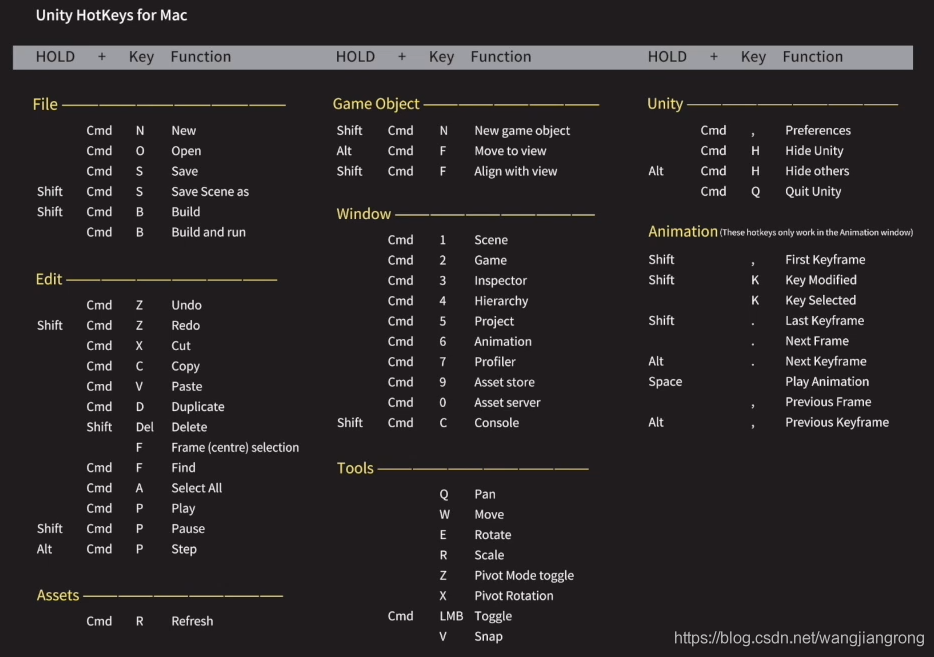Click "Scale" in the Tools list
The height and width of the screenshot is (657, 934).
(489, 555)
